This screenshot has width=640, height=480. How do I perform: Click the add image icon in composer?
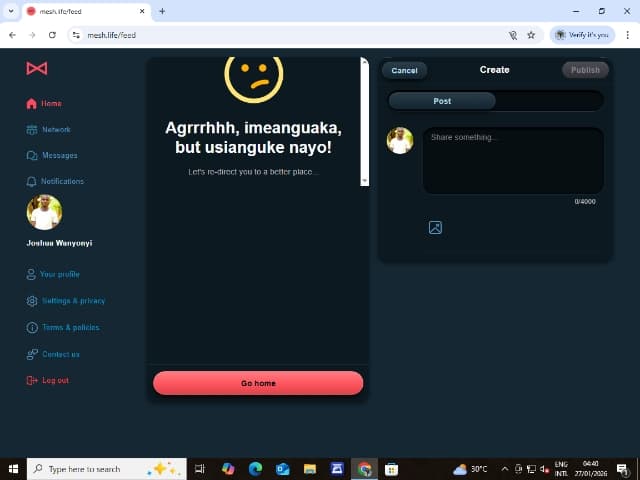(x=436, y=227)
